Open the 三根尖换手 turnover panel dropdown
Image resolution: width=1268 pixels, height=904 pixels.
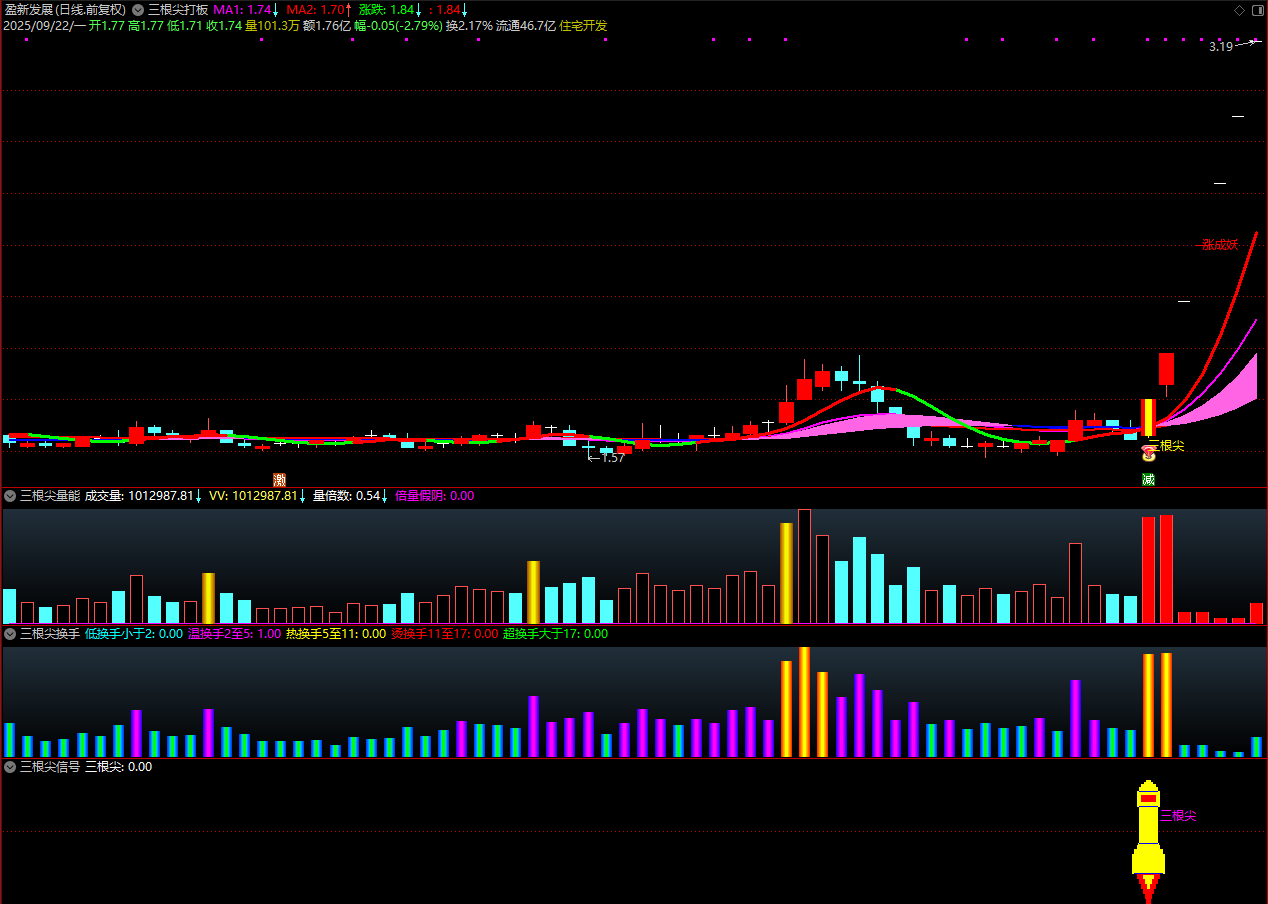(x=10, y=634)
